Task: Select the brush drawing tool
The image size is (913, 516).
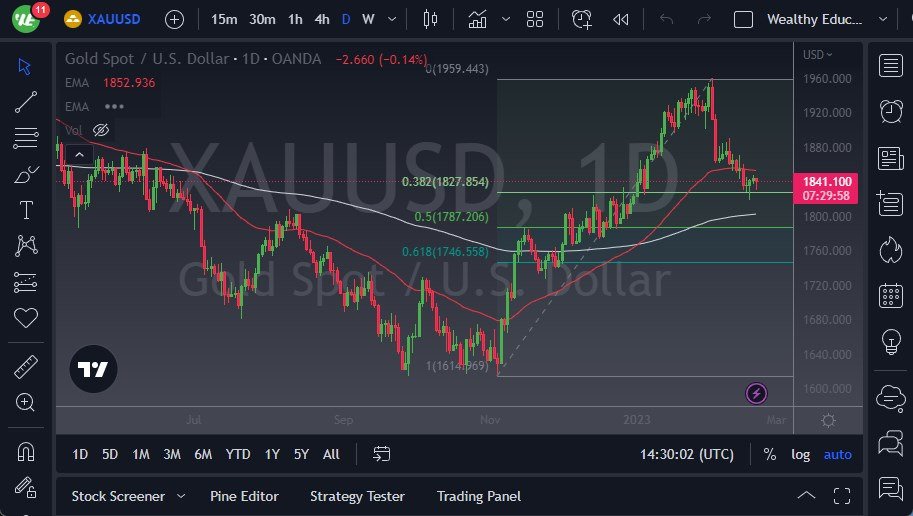Action: pyautogui.click(x=26, y=174)
